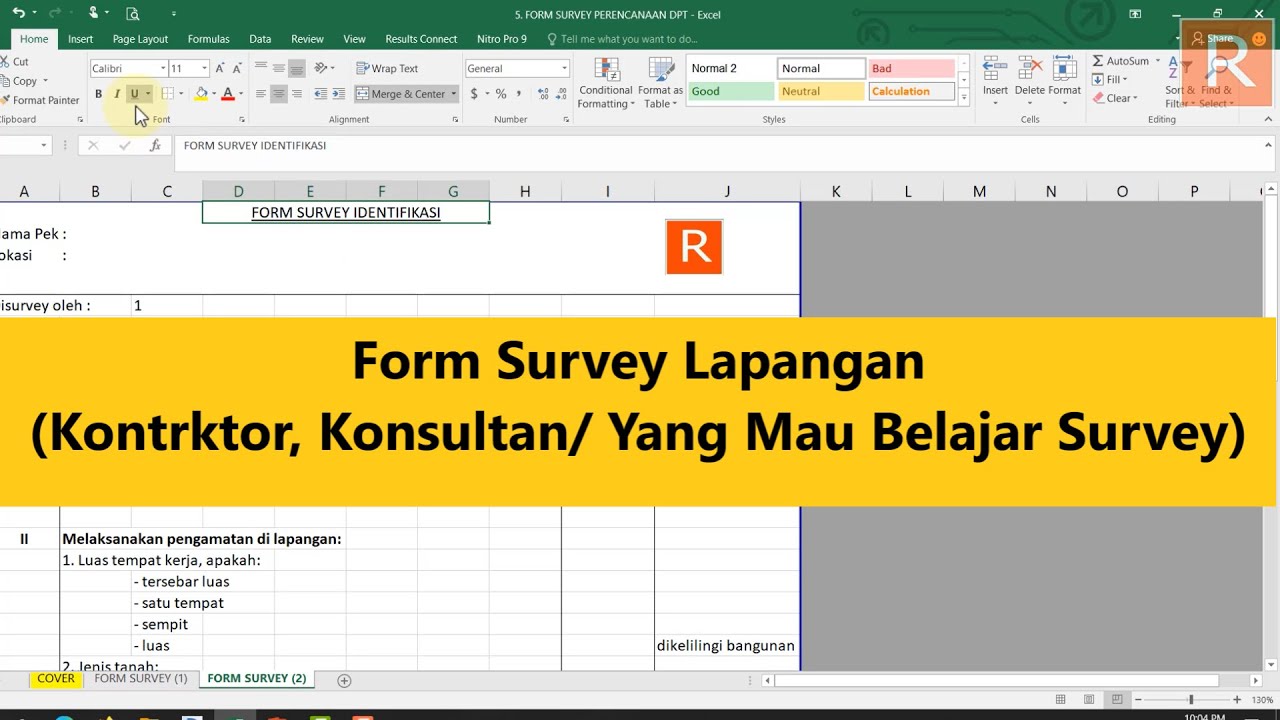
Task: Click Zoom in plus on status bar
Action: [x=1237, y=700]
